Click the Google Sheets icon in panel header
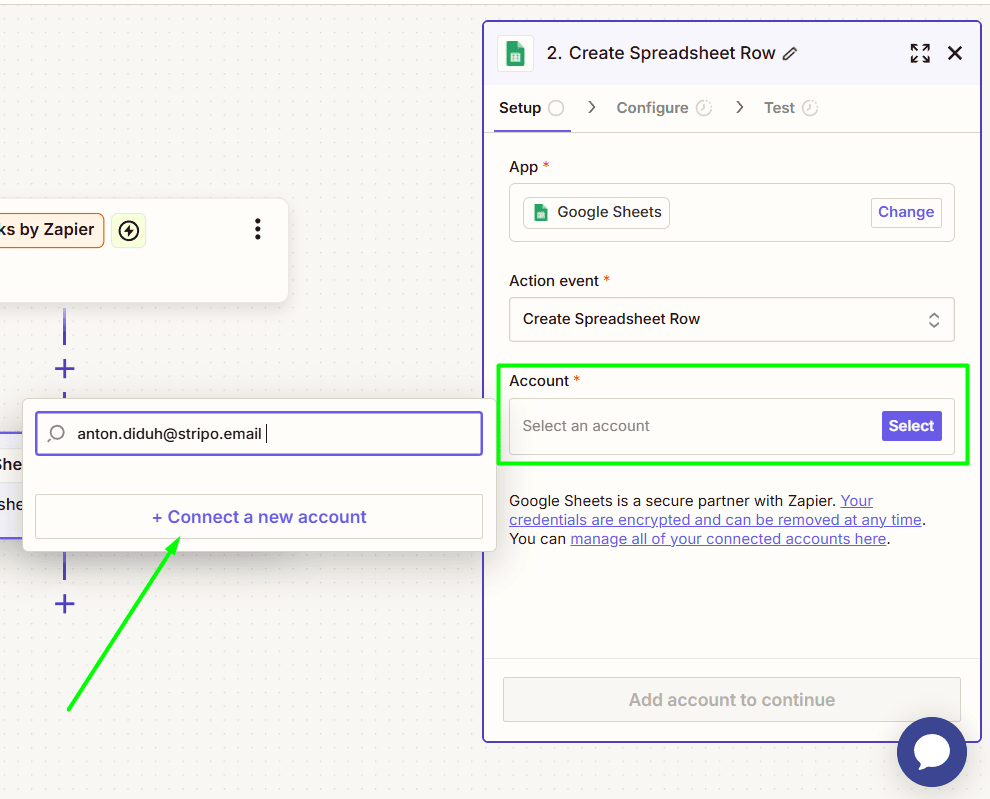Viewport: 990px width, 799px height. (515, 54)
